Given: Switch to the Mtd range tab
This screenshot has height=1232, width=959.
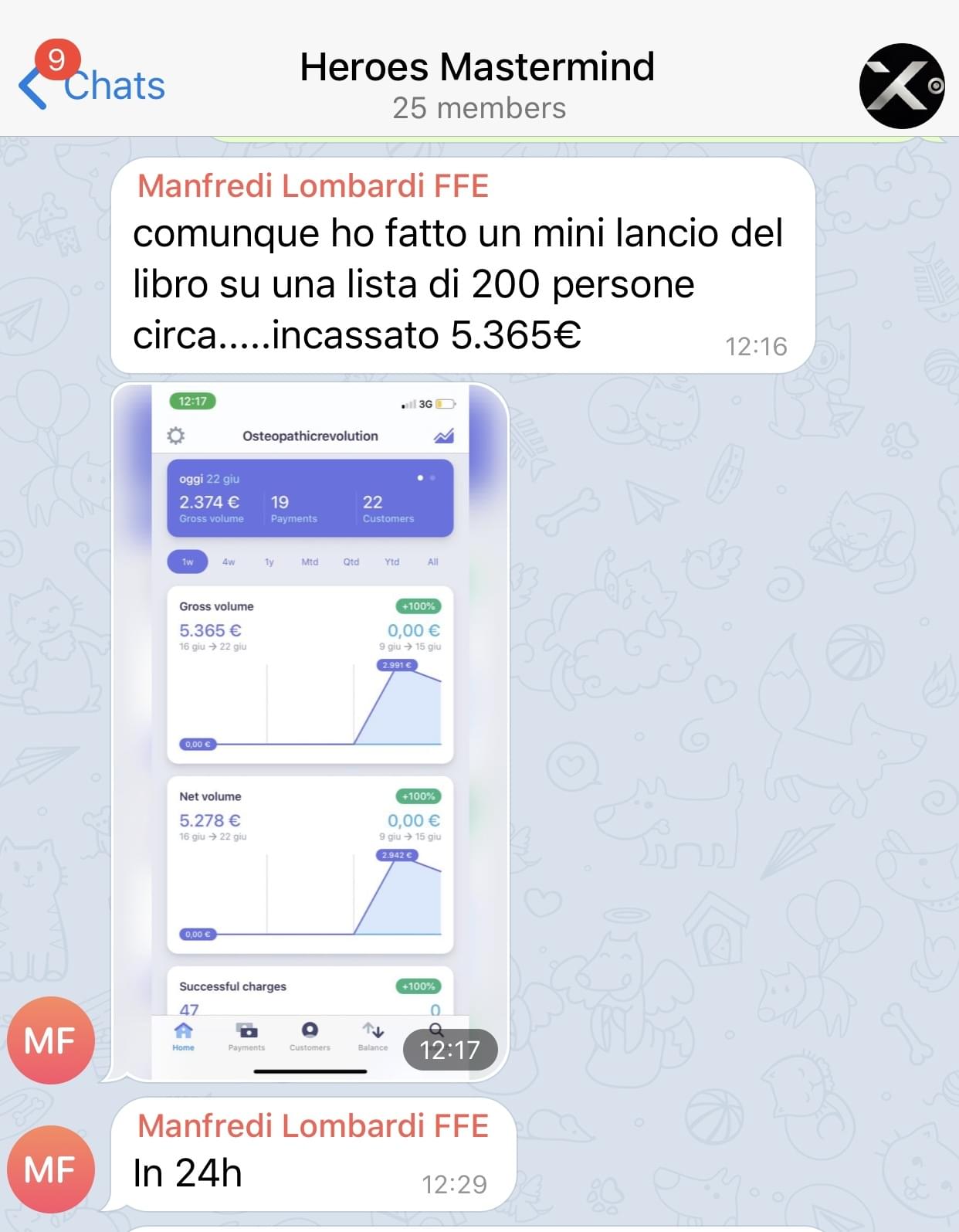Looking at the screenshot, I should pos(310,562).
